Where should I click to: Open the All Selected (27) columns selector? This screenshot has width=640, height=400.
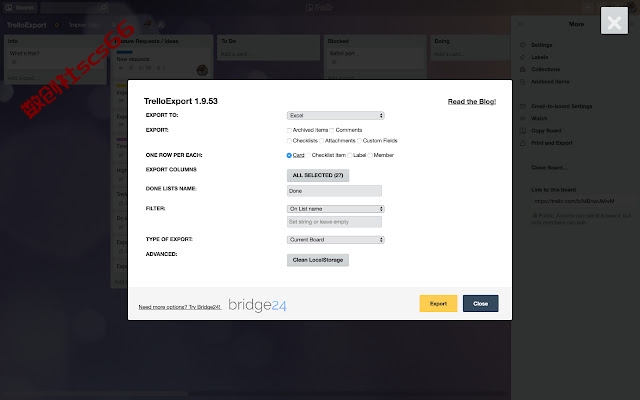coord(318,175)
